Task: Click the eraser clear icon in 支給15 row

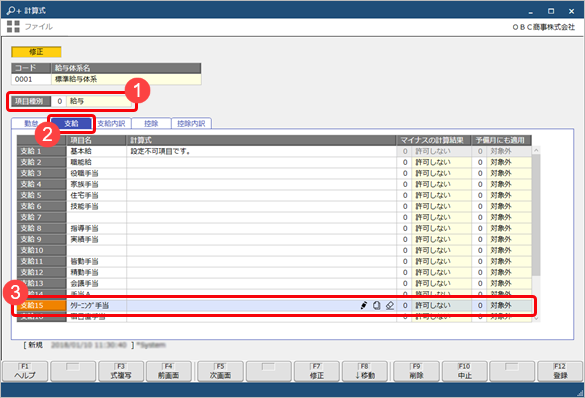Action: [390, 305]
